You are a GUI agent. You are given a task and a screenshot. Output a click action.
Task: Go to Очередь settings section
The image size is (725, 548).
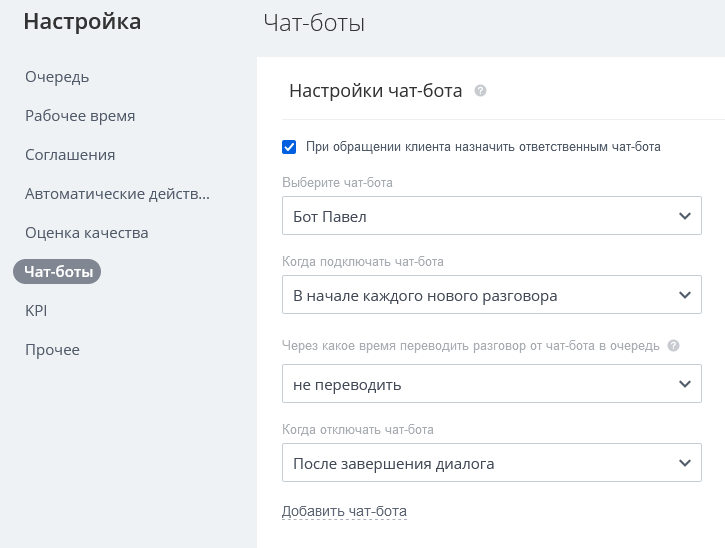click(57, 77)
